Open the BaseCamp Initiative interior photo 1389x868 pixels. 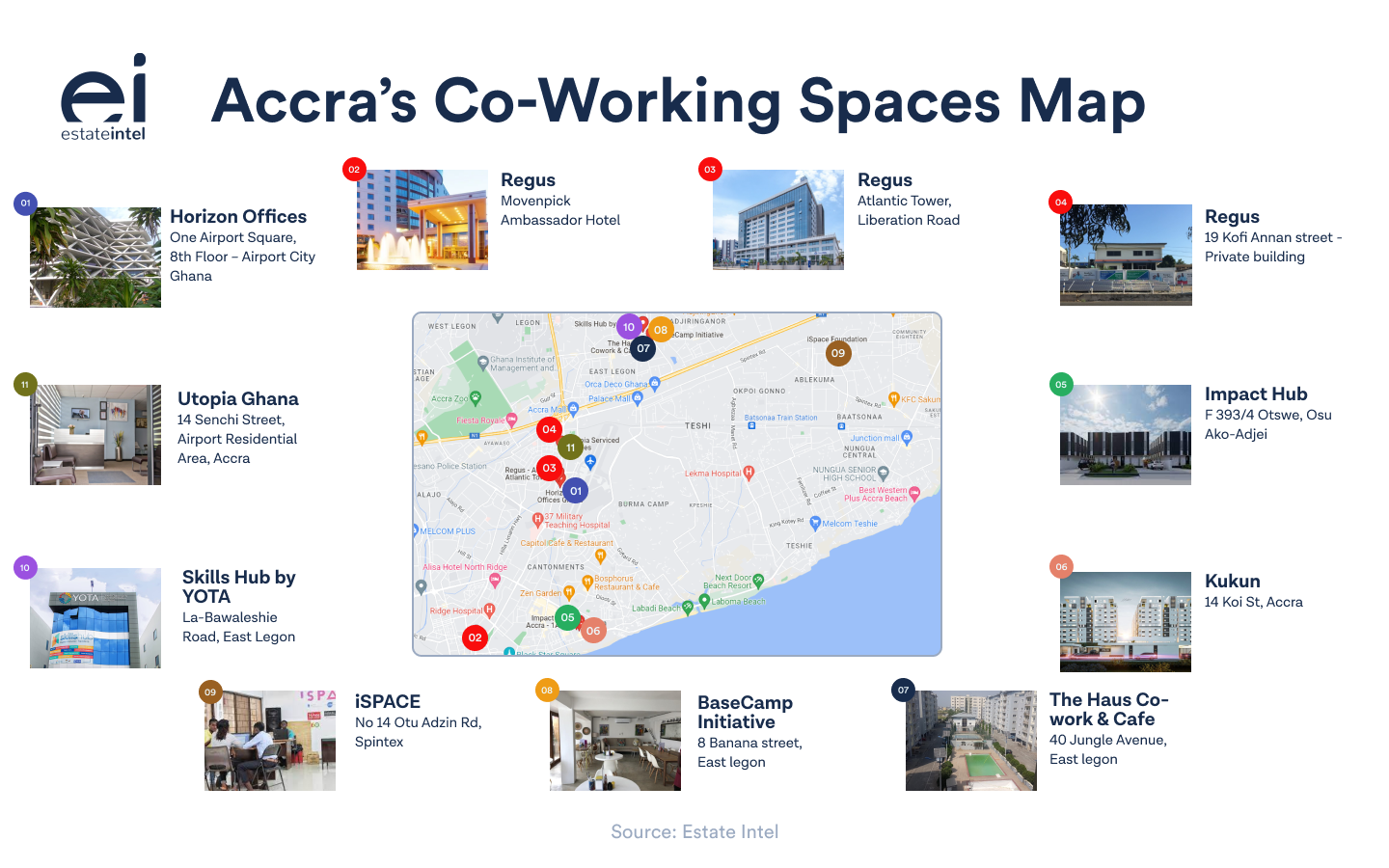coord(615,741)
